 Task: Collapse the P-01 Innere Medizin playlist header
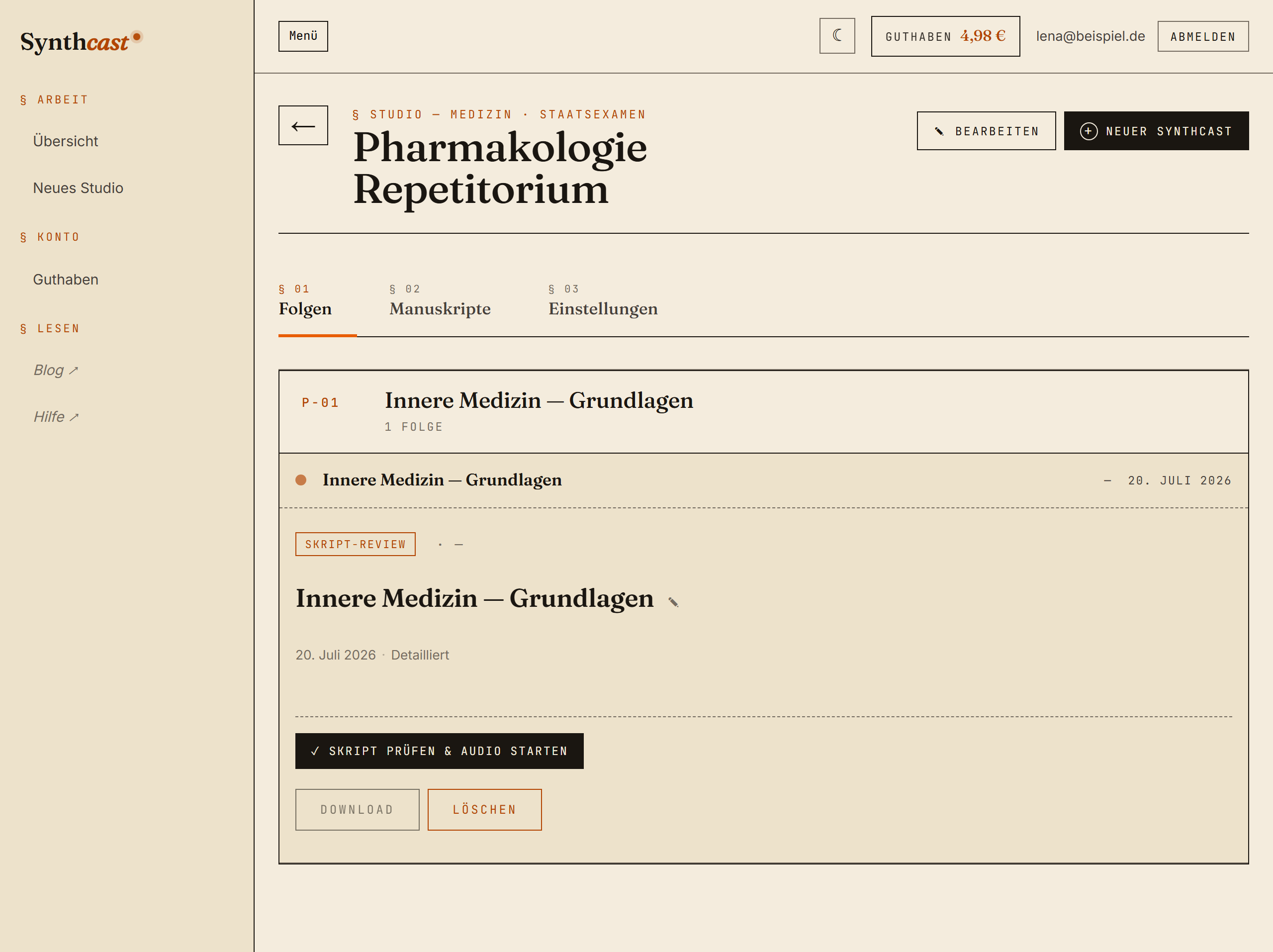click(x=763, y=412)
